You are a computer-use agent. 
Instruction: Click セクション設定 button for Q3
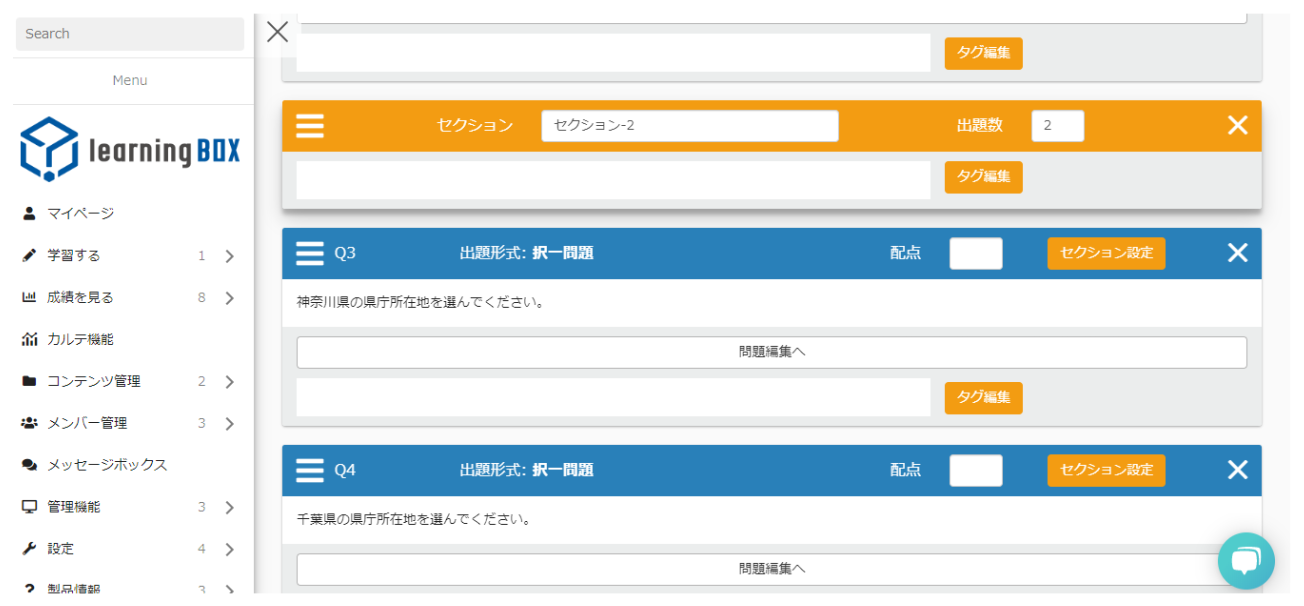click(x=1106, y=253)
